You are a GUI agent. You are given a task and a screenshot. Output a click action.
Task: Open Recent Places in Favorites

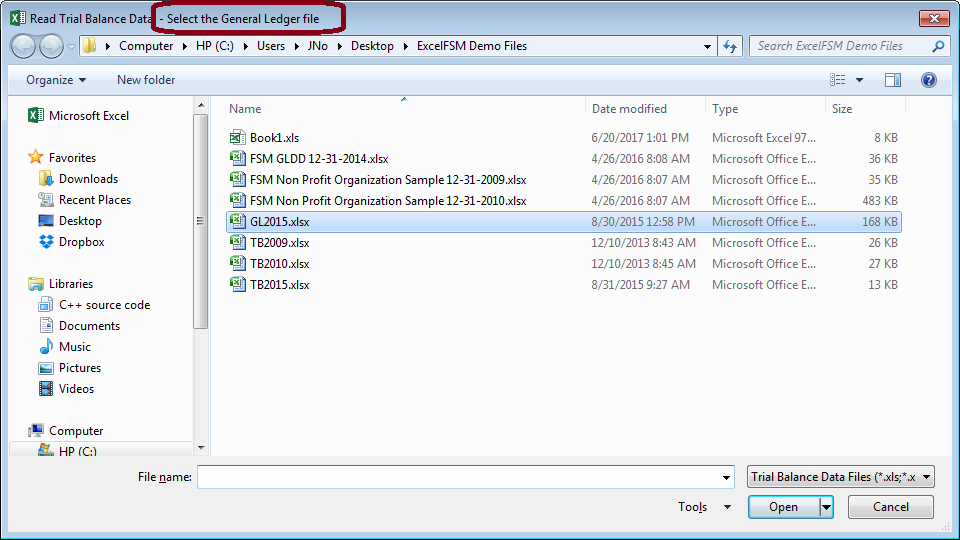tap(84, 200)
